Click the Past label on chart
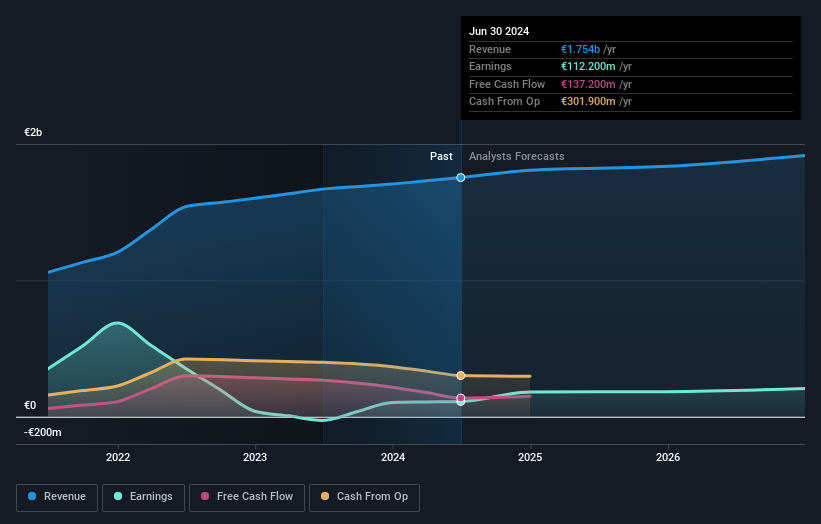Screen dimensions: 821x524 pos(441,156)
